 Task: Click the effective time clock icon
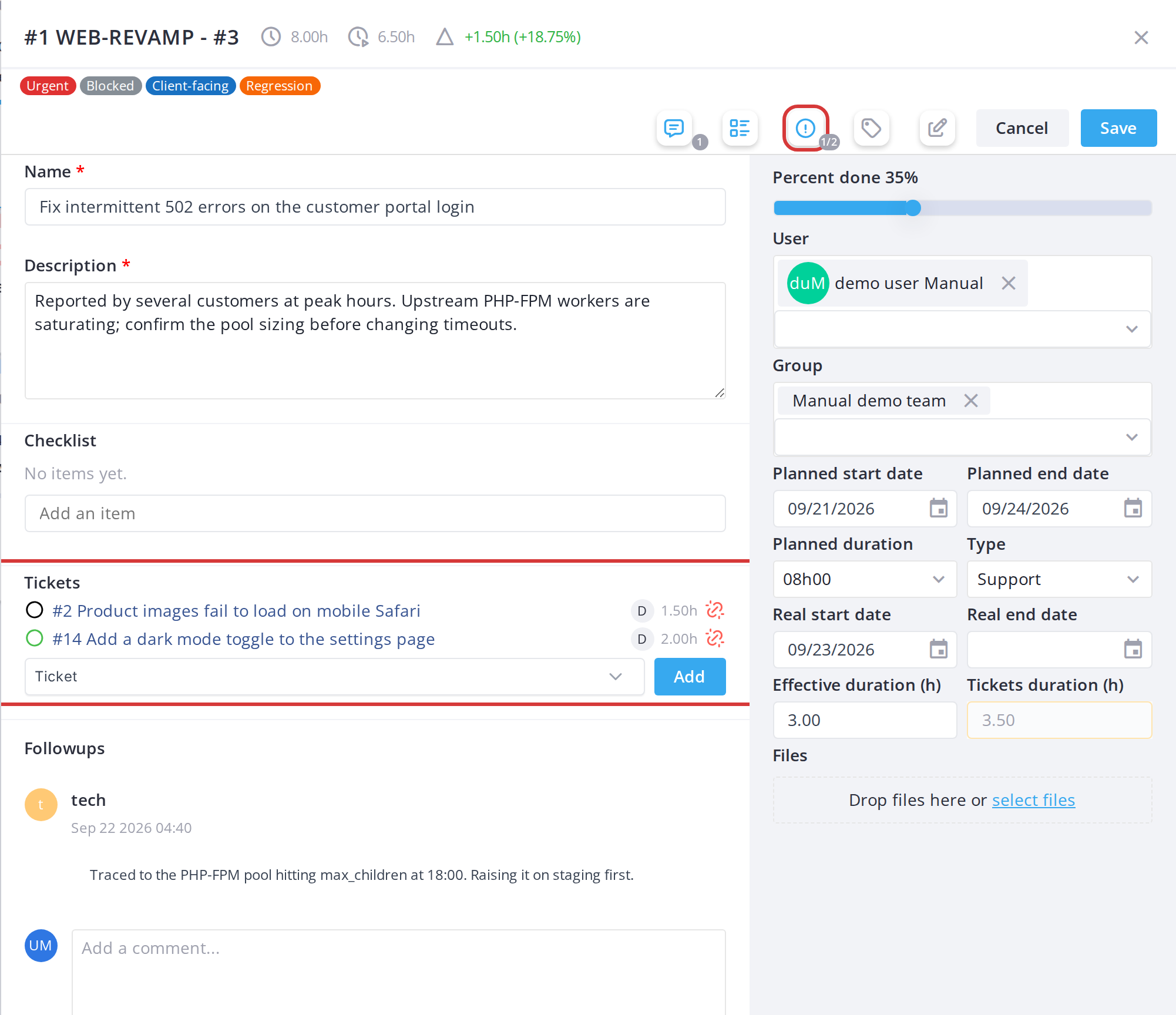click(x=358, y=37)
